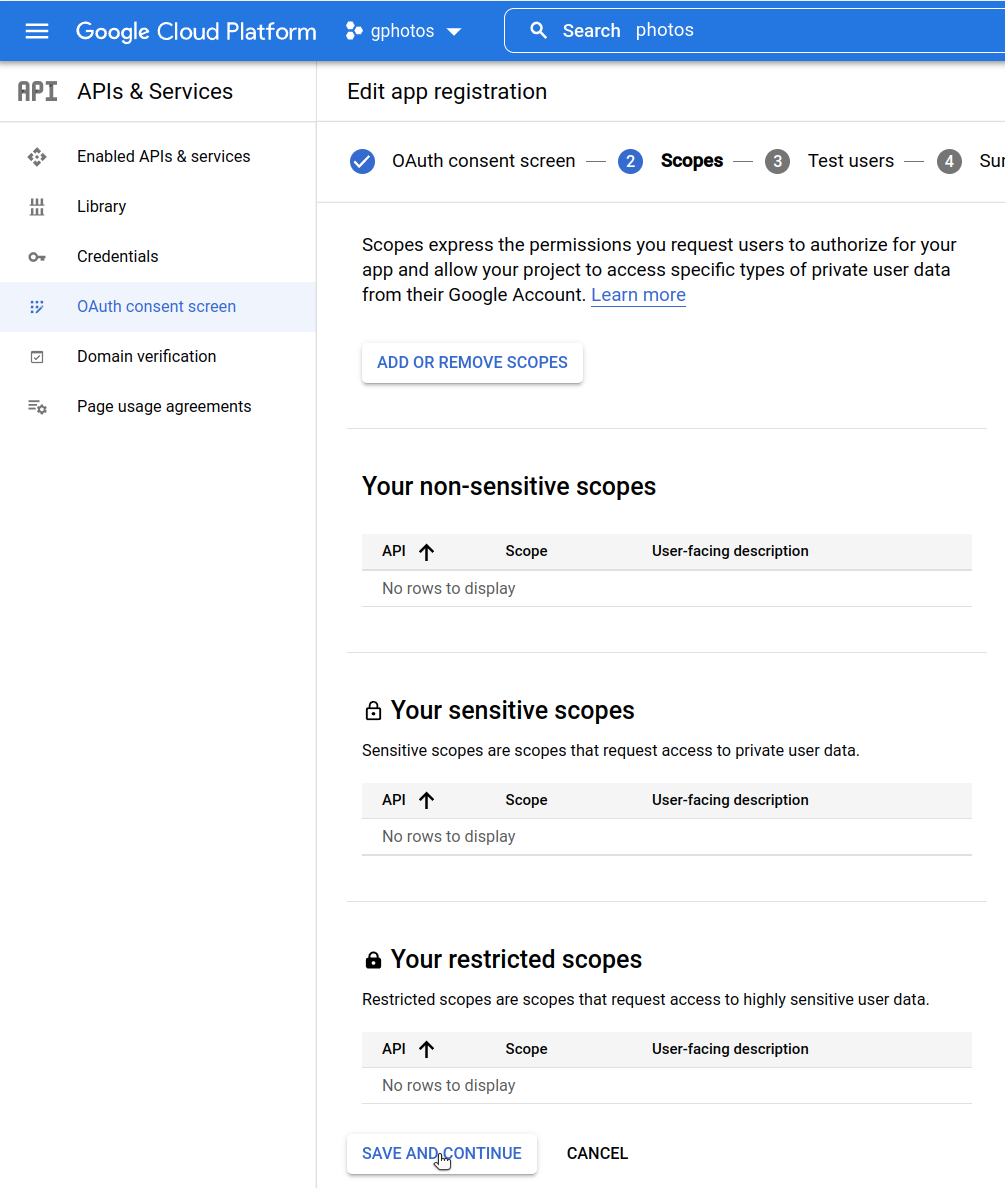Image resolution: width=1005 pixels, height=1188 pixels.
Task: Sort sensitive scopes by API arrow
Action: click(x=426, y=800)
